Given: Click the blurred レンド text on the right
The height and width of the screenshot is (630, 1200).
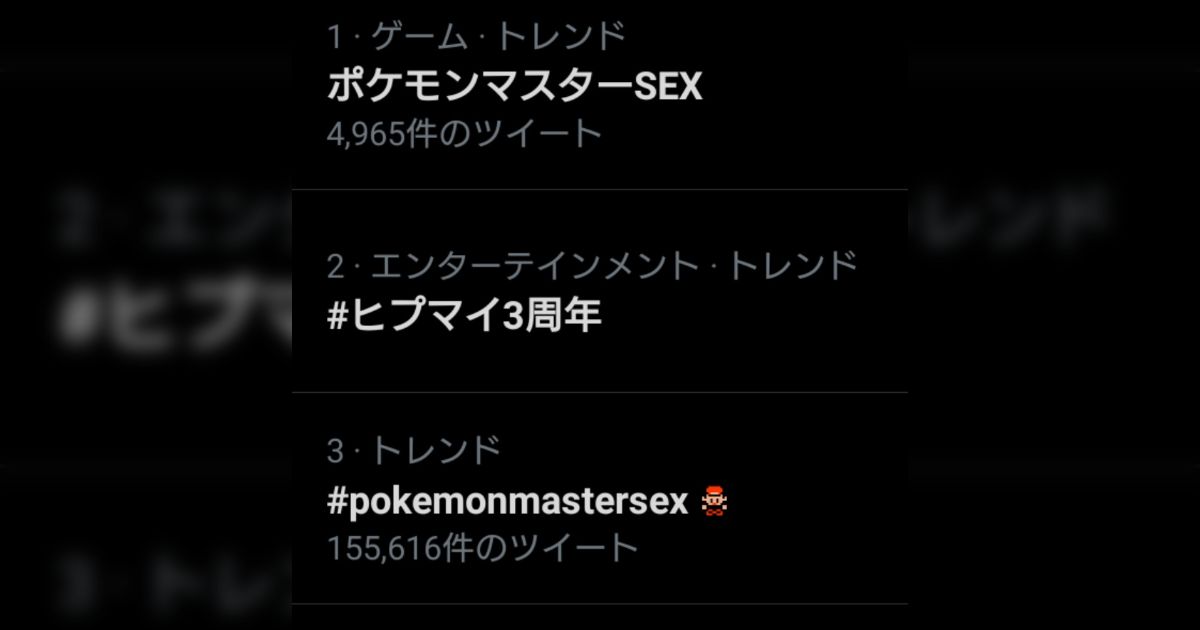Looking at the screenshot, I should tap(1010, 215).
